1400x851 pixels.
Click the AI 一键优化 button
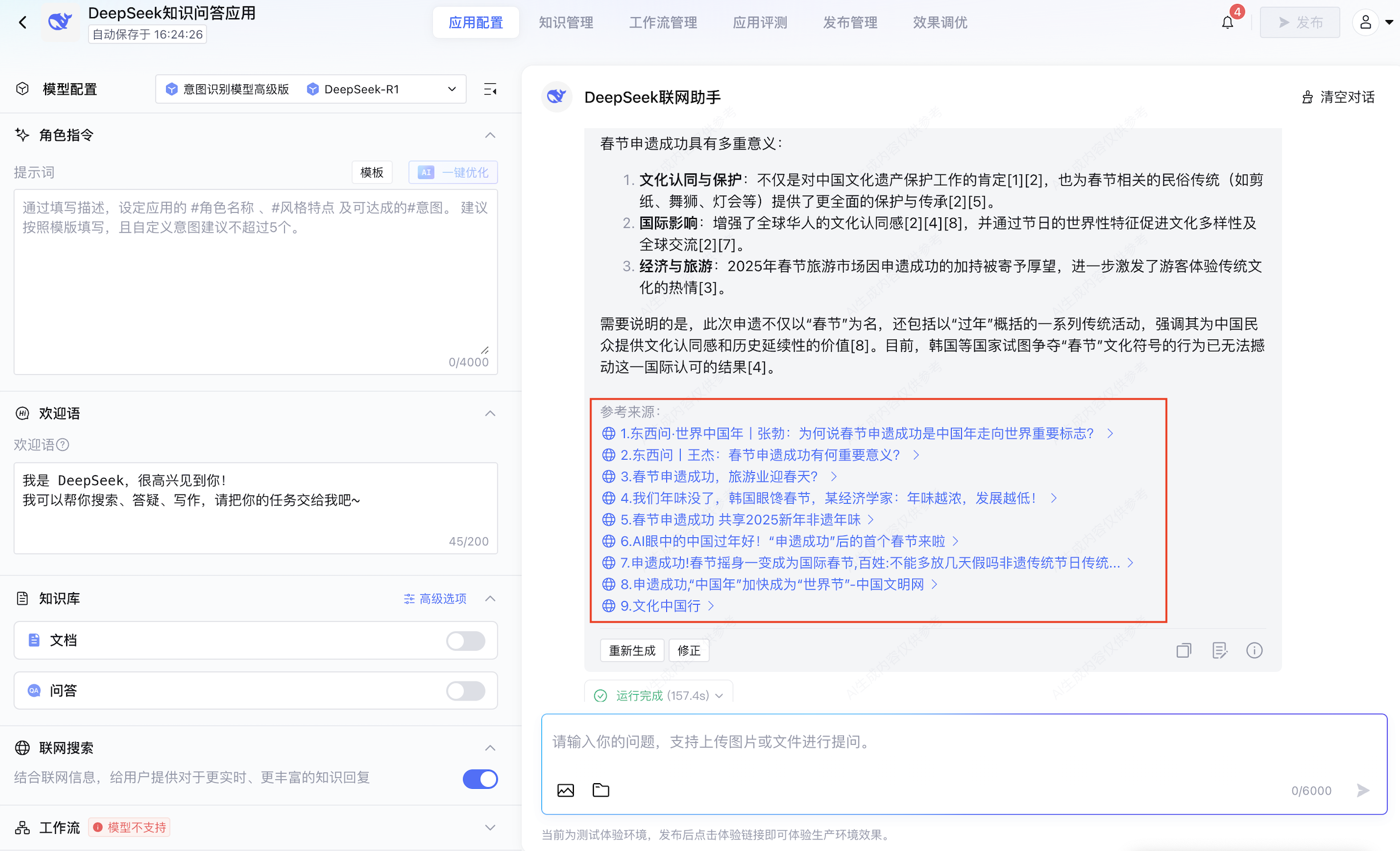[453, 172]
